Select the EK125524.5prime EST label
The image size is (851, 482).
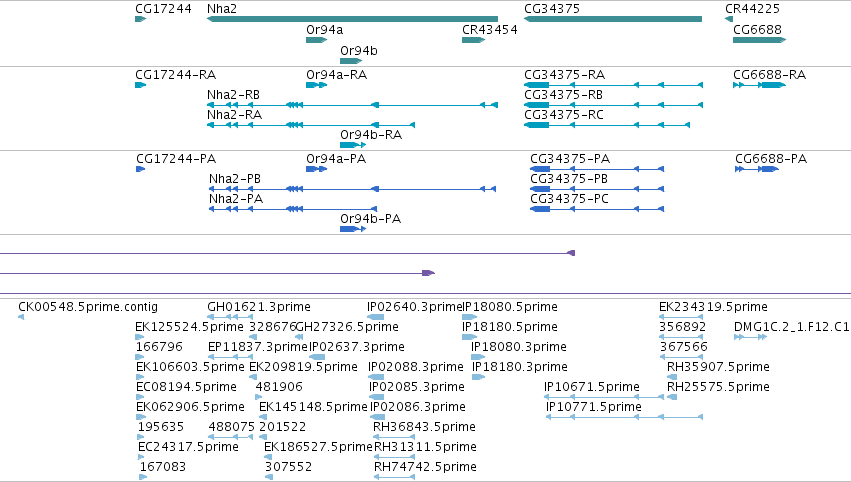189,327
